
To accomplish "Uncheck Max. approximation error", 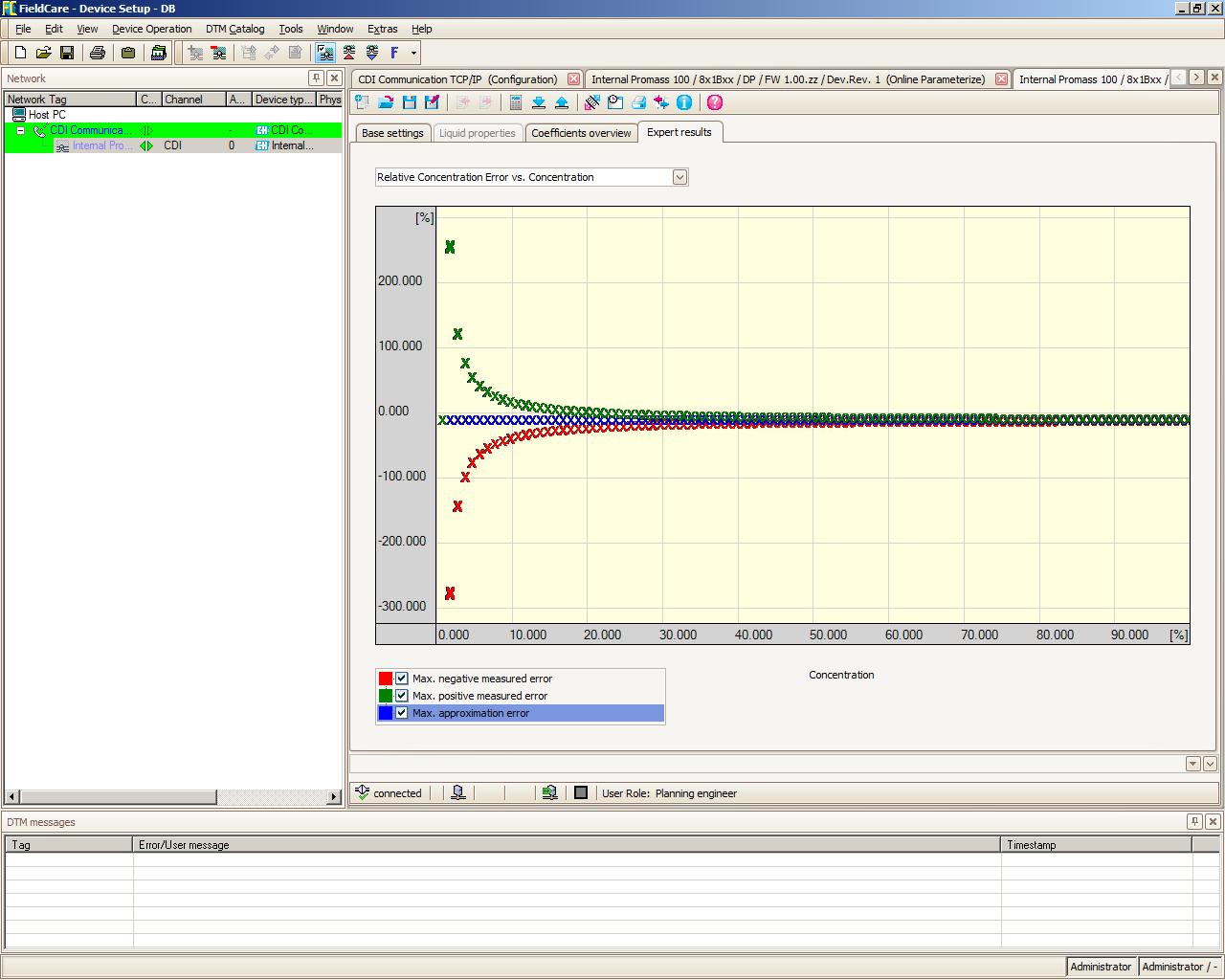I will [401, 713].
